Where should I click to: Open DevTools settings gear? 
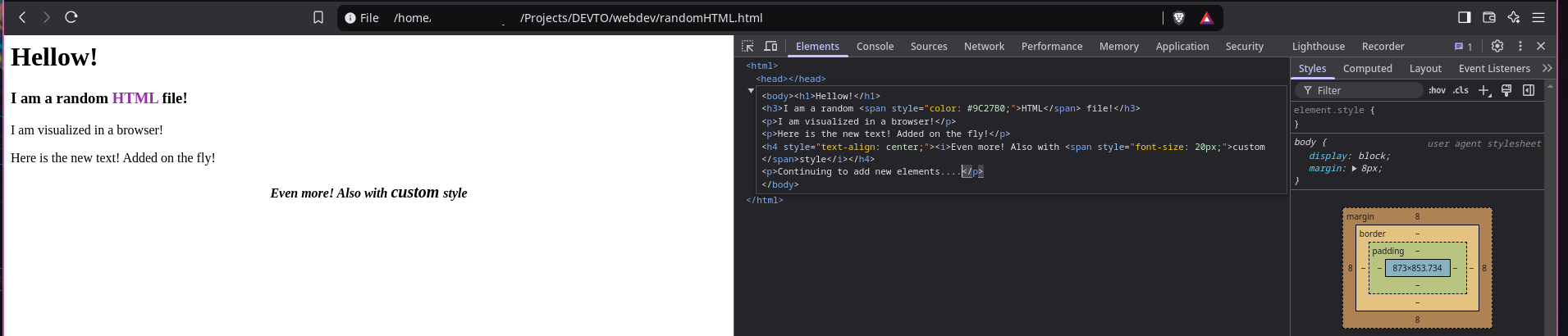point(1497,46)
